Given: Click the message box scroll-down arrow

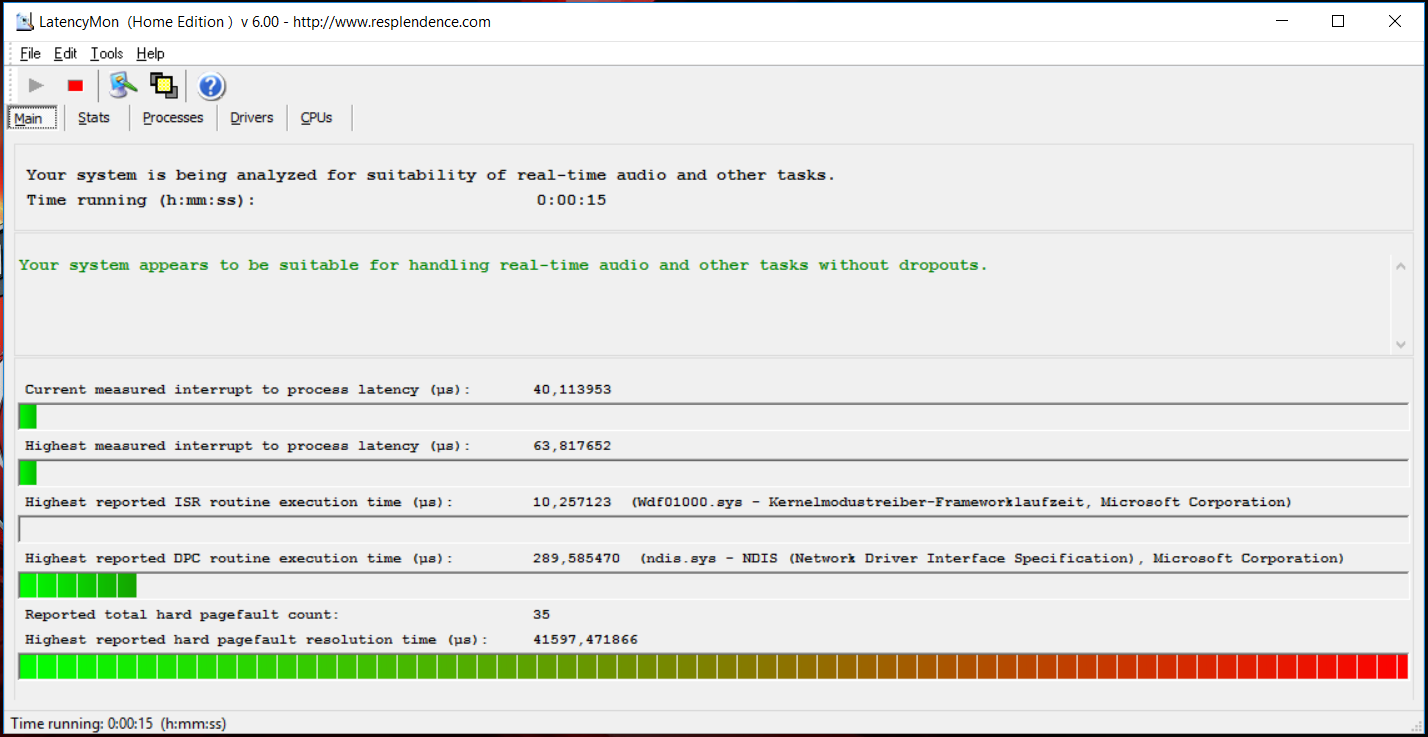Looking at the screenshot, I should (1399, 344).
